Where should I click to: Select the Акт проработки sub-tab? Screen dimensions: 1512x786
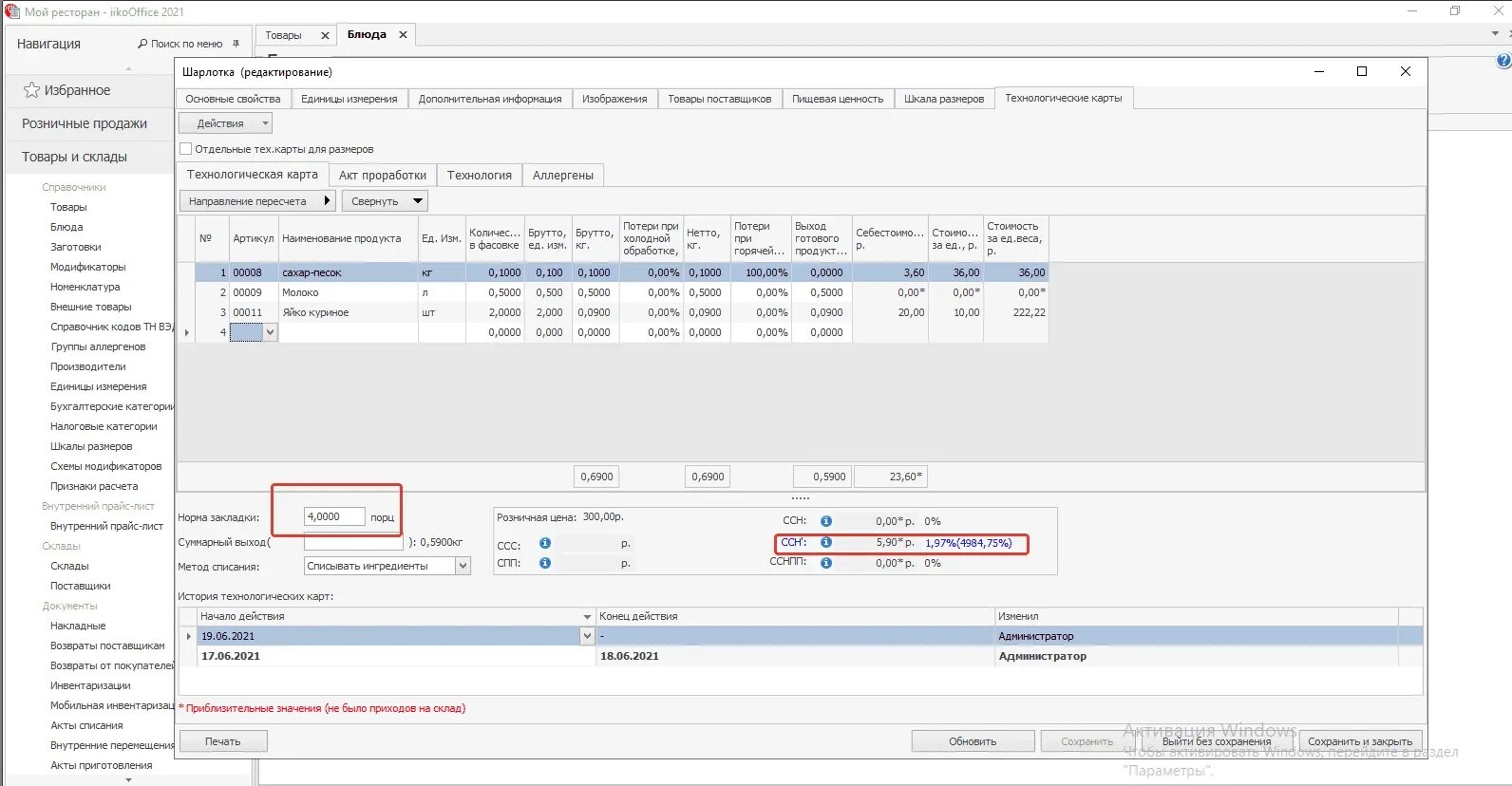pos(383,175)
